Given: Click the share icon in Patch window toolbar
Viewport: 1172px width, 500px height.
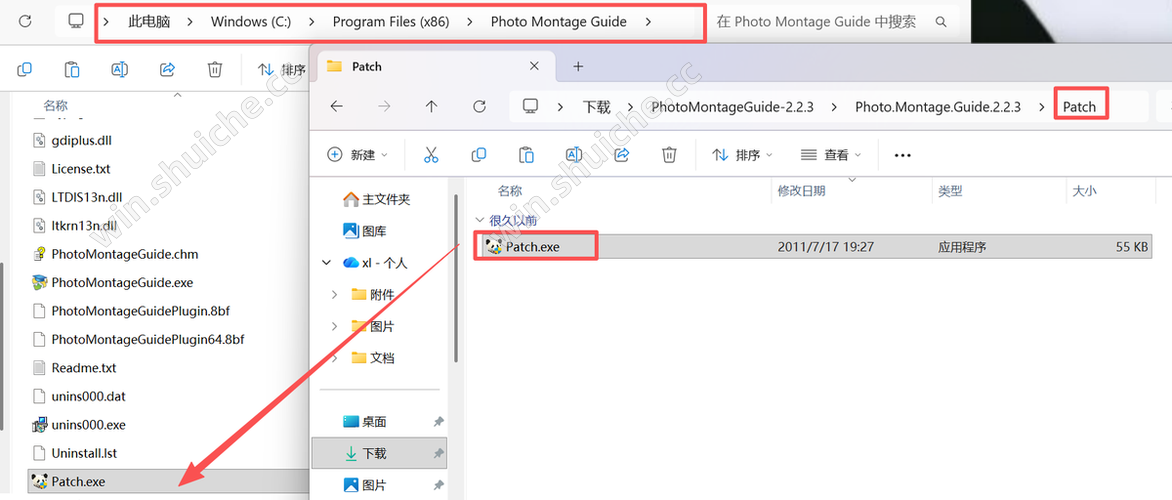Looking at the screenshot, I should 621,155.
